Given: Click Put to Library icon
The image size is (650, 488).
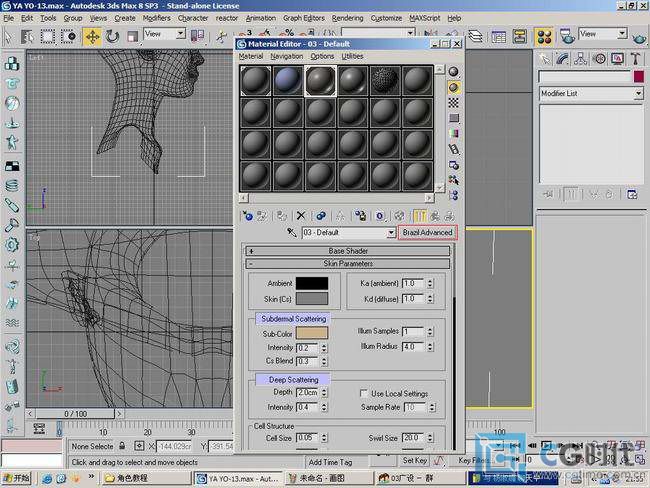Looking at the screenshot, I should [360, 216].
